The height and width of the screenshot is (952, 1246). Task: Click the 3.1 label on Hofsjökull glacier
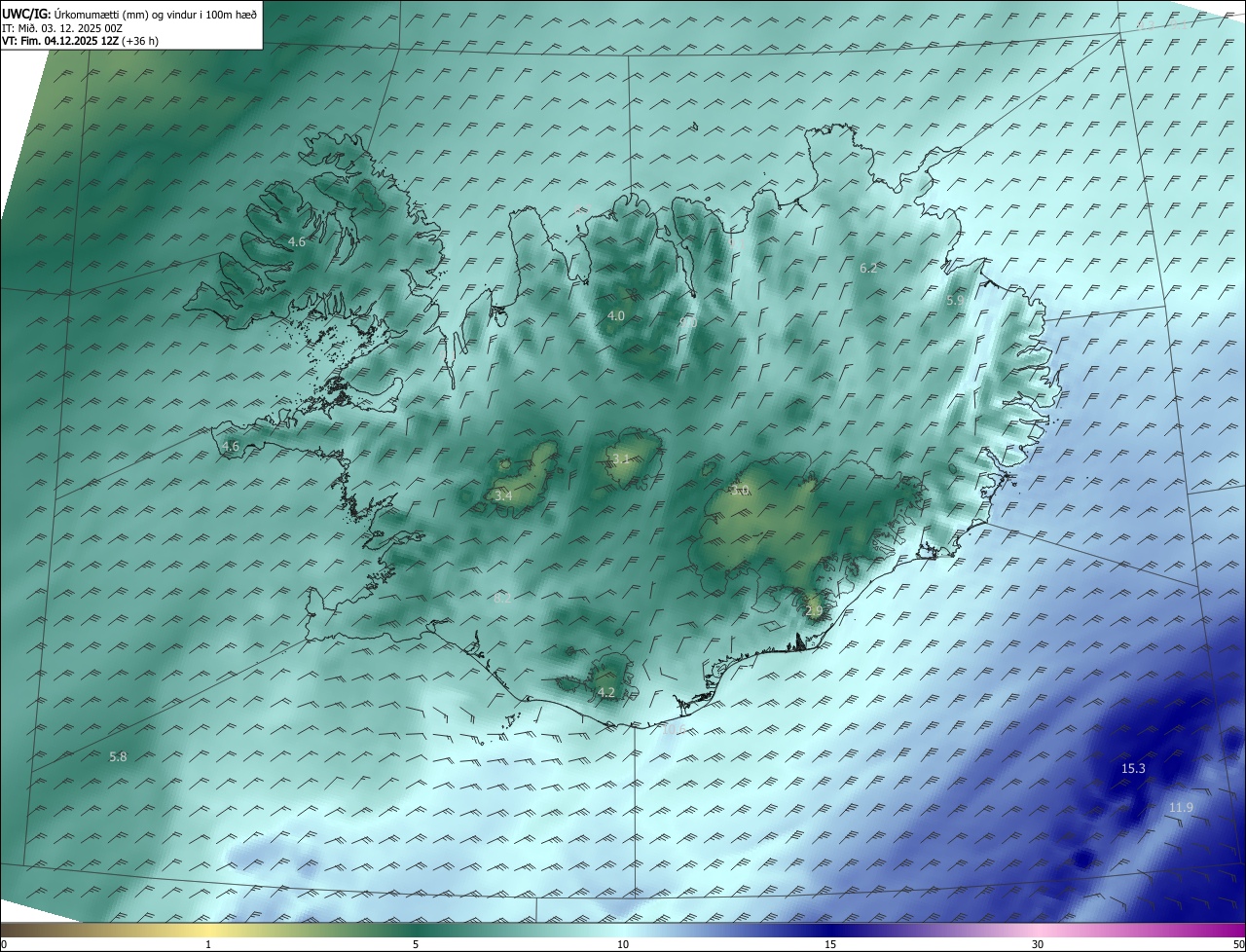(620, 458)
